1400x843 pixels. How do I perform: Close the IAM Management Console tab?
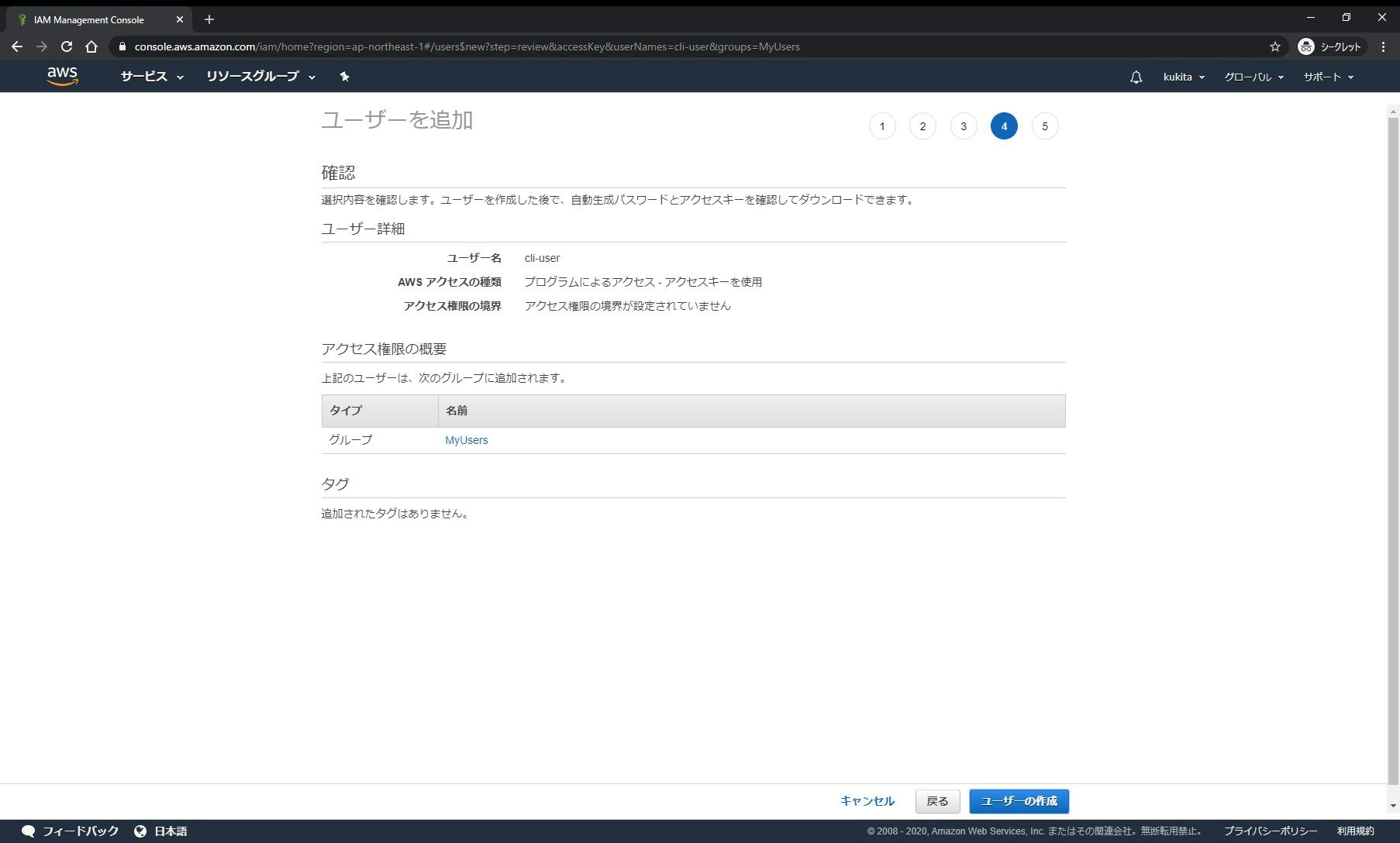coord(180,19)
